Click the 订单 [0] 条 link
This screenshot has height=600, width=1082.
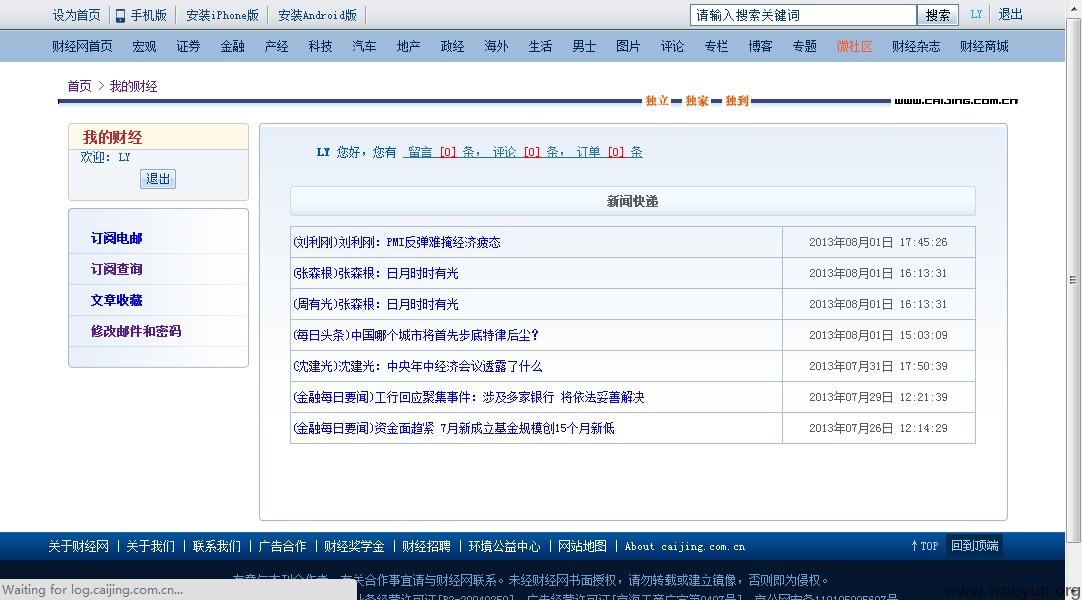point(609,152)
